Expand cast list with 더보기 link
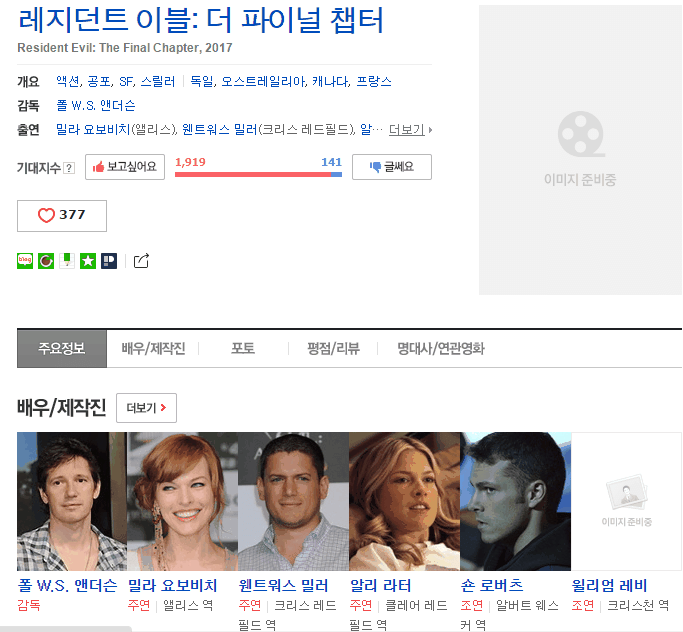This screenshot has height=632, width=683. click(x=410, y=130)
